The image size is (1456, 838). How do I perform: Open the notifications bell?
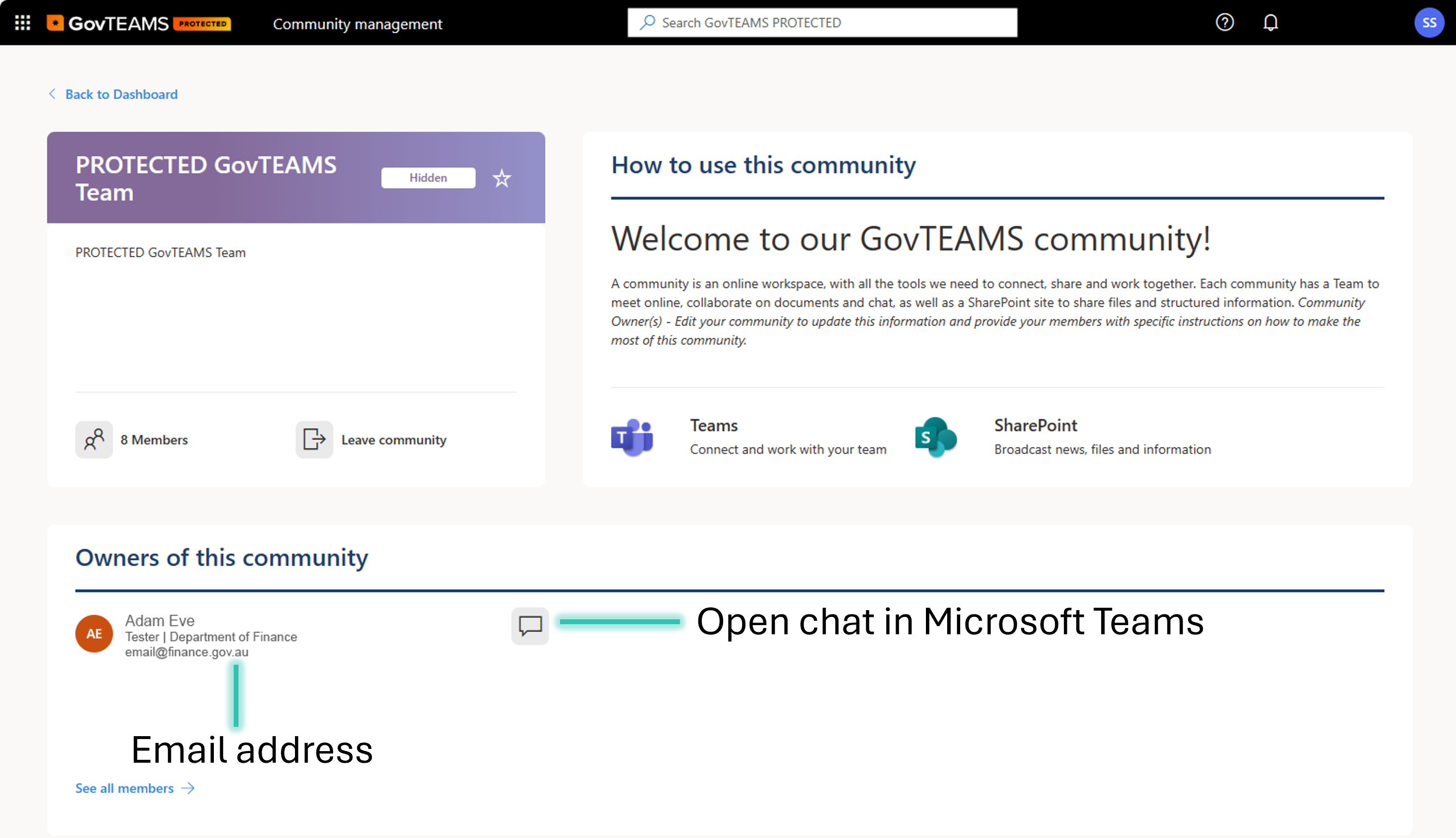pos(1270,22)
